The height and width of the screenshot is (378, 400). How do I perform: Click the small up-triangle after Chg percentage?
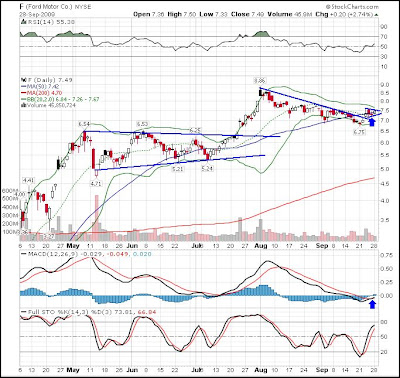376,15
